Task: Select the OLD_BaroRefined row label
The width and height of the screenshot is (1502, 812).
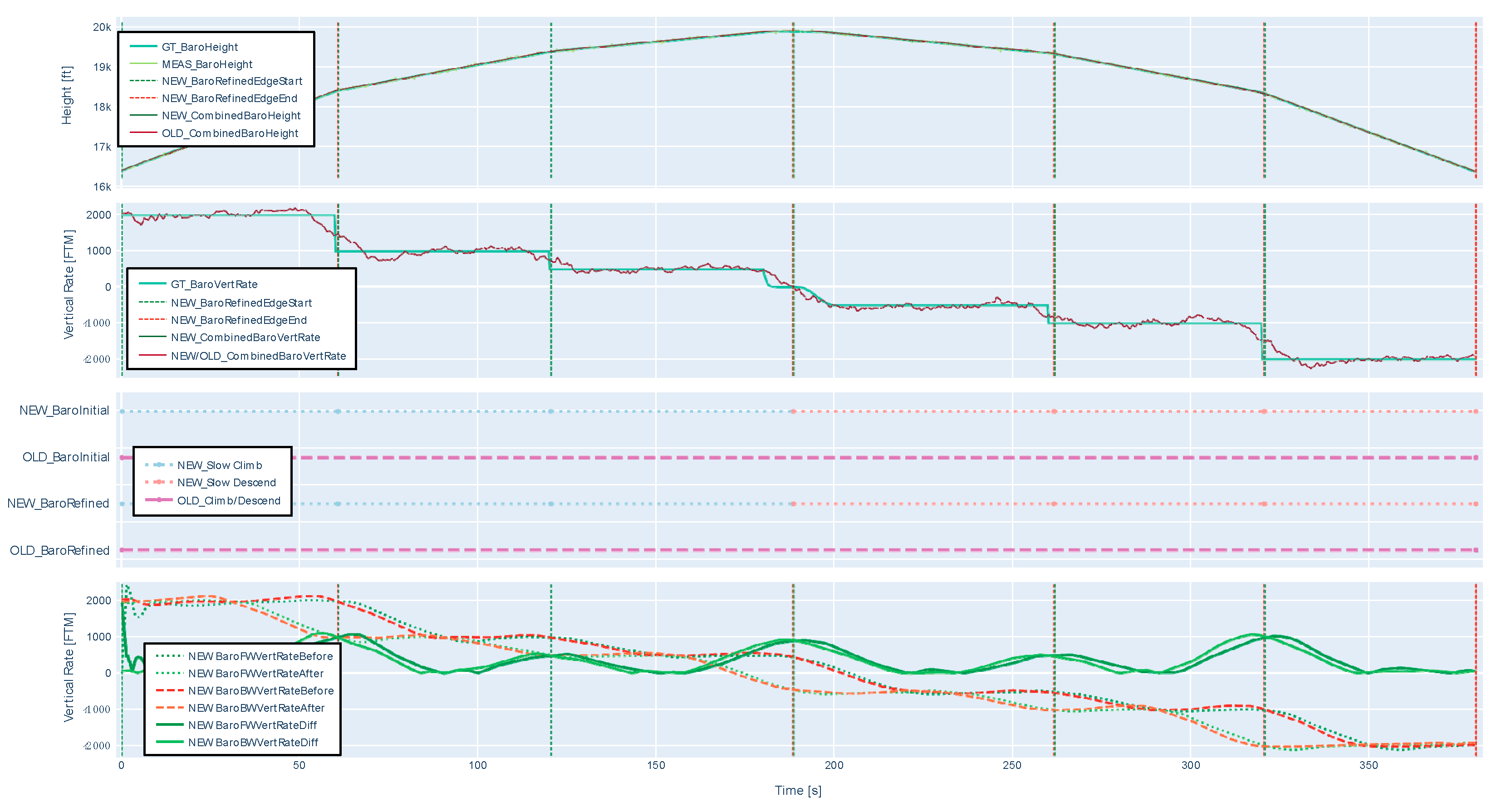Action: click(x=59, y=550)
